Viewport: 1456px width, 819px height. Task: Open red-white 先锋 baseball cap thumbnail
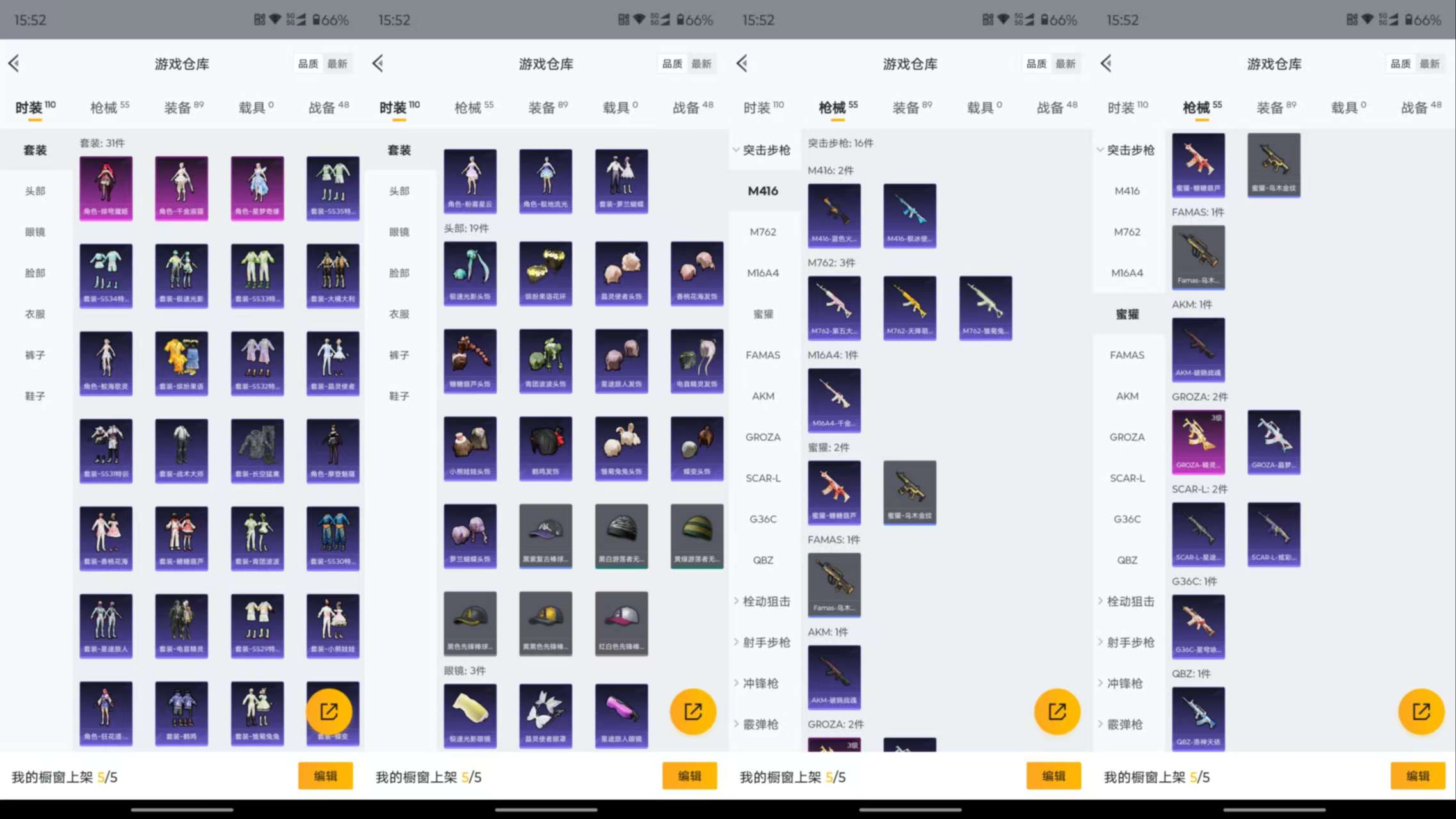point(621,622)
